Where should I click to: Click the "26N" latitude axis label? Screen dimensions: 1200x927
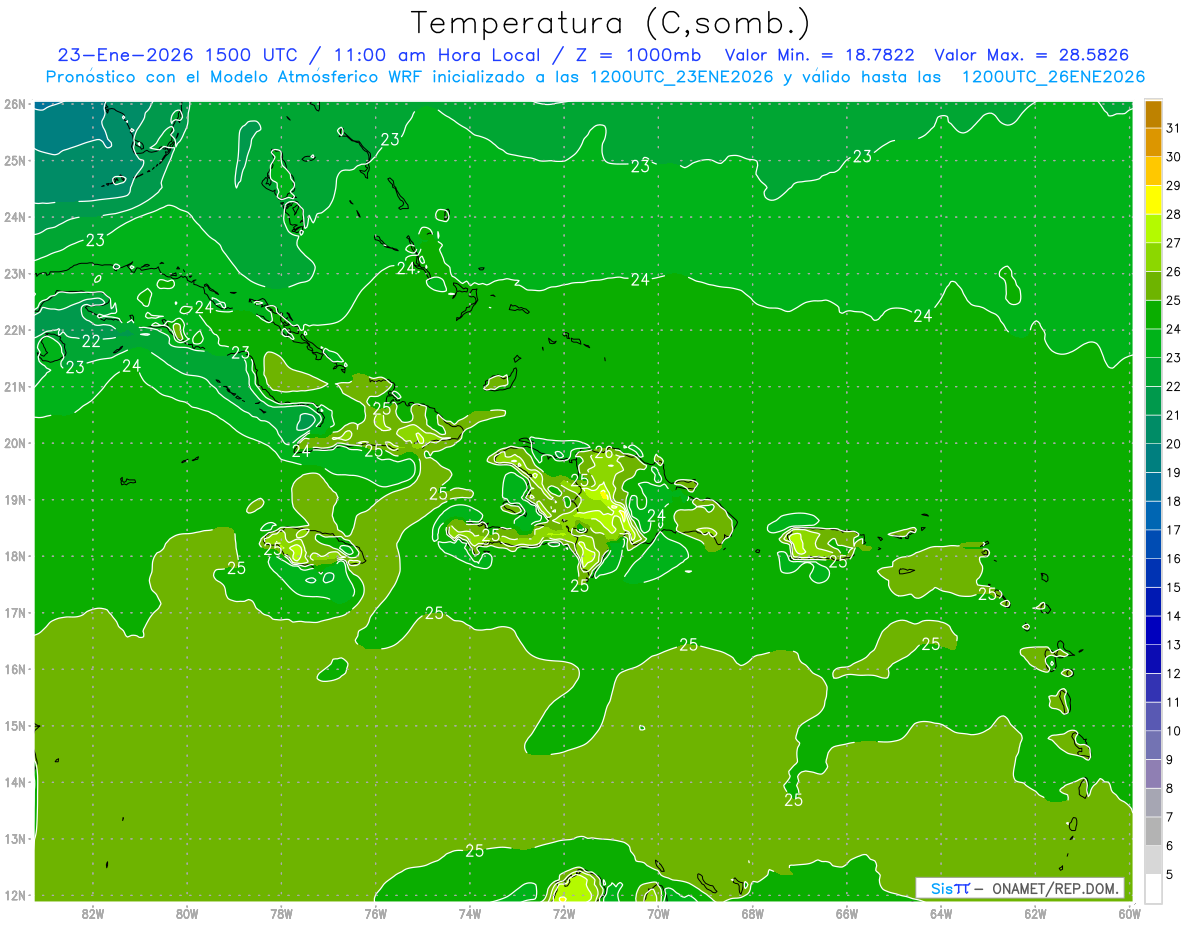pyautogui.click(x=14, y=103)
